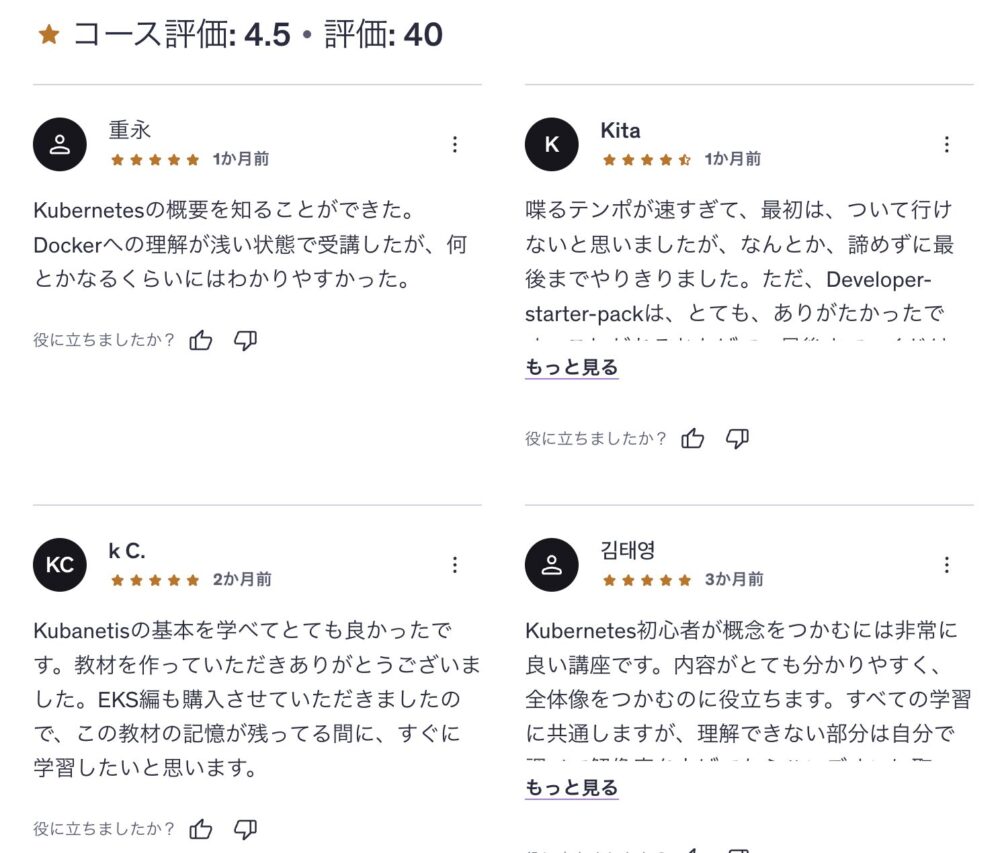Like Kita's review with thumbs up

(693, 438)
